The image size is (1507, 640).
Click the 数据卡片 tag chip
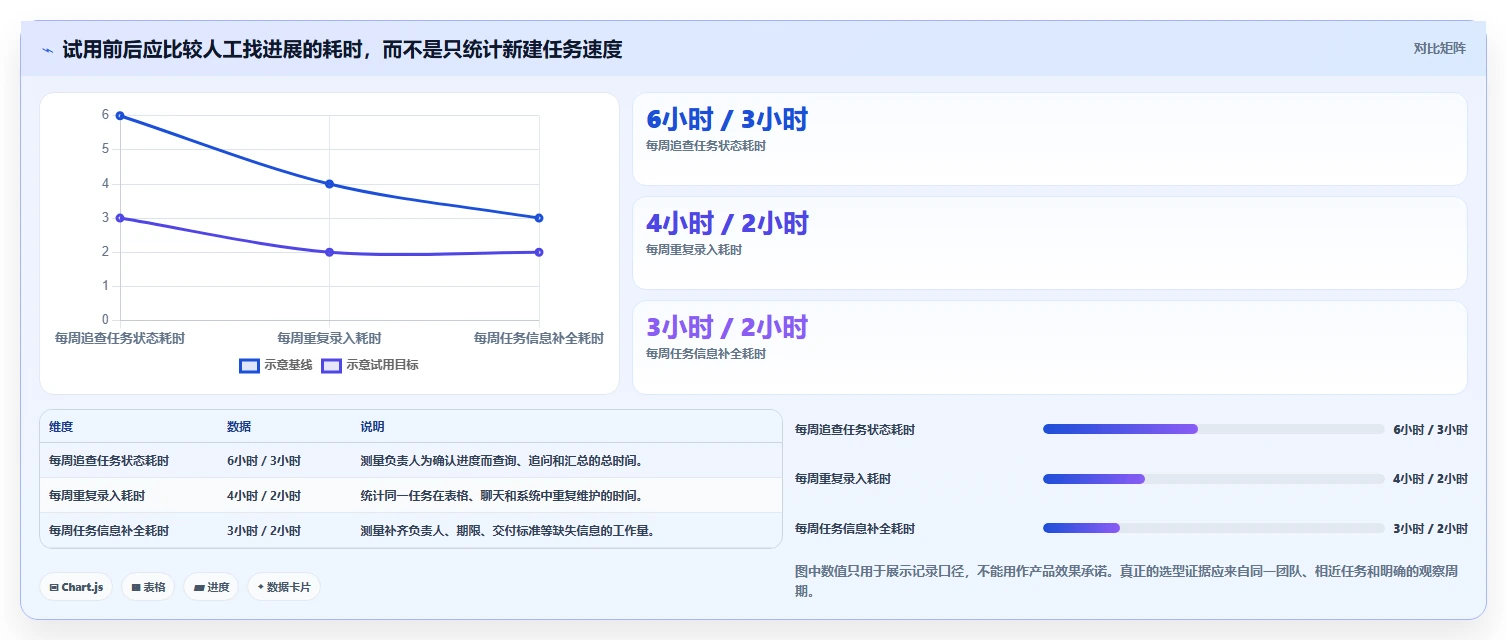(x=284, y=587)
